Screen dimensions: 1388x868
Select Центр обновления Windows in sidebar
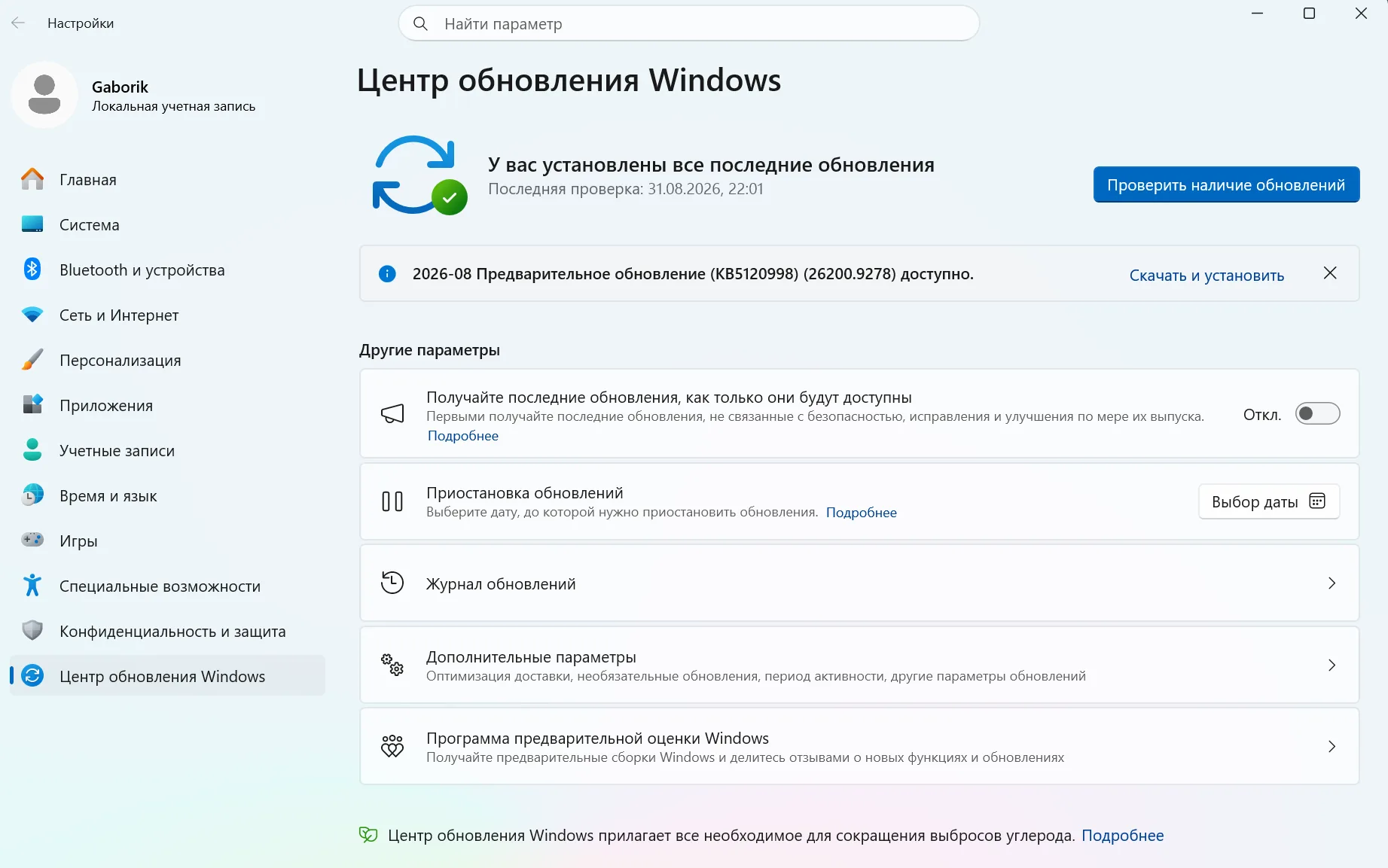coord(167,676)
